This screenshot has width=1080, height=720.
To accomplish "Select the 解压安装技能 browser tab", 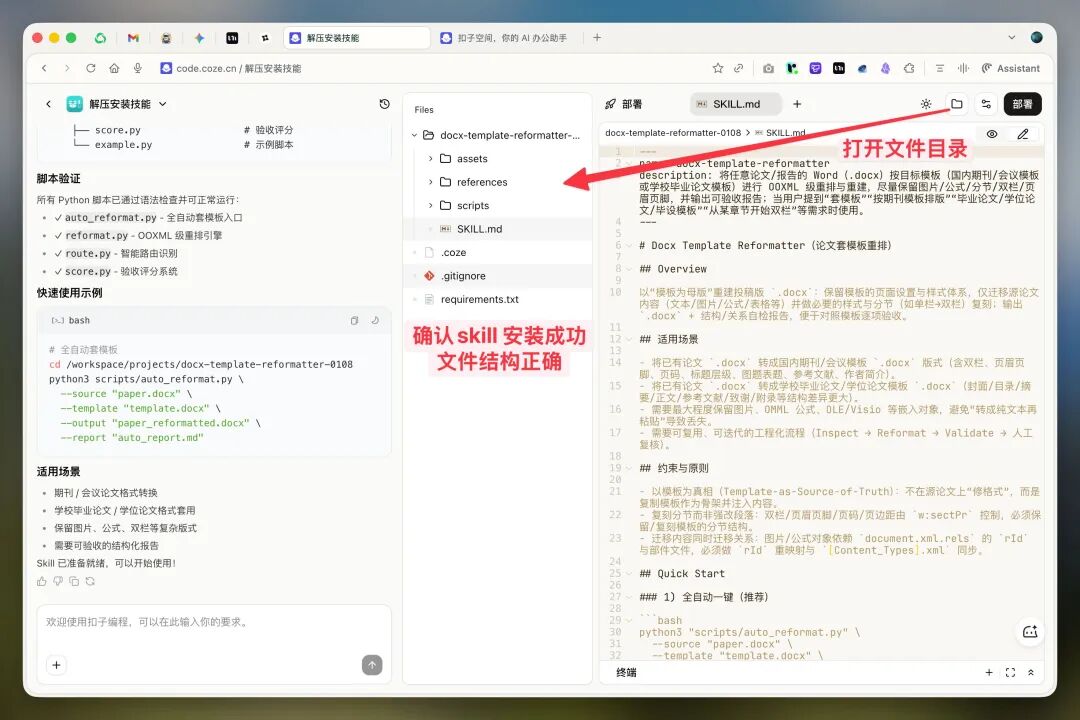I will tap(357, 38).
